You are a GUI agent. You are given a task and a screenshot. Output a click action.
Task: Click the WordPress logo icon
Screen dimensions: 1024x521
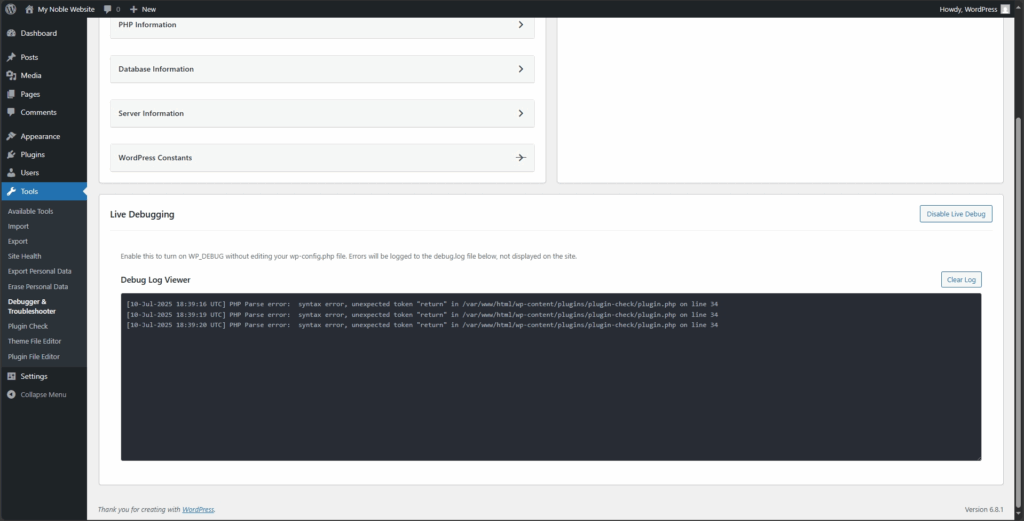[10, 9]
